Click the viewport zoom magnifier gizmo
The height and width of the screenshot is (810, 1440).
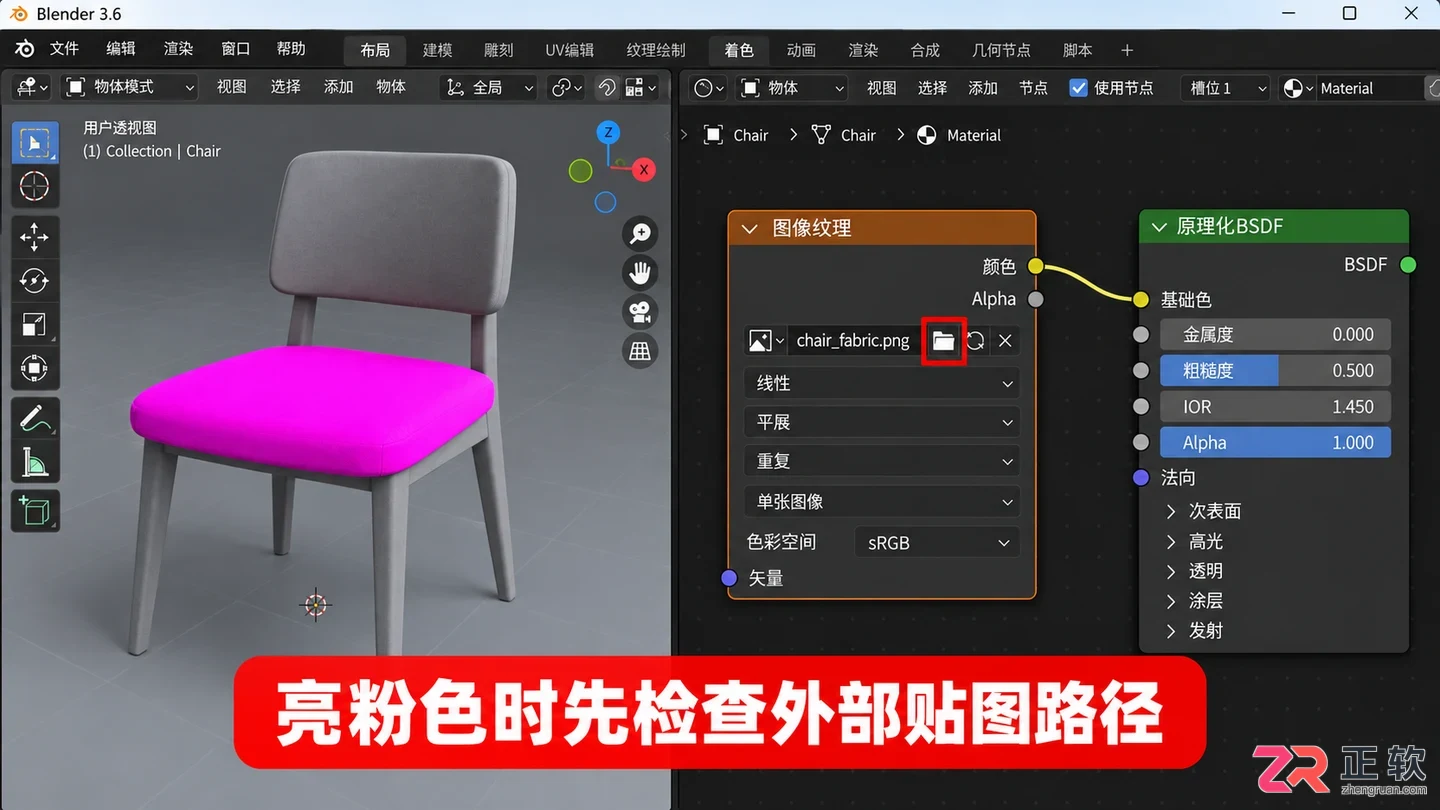pos(639,234)
